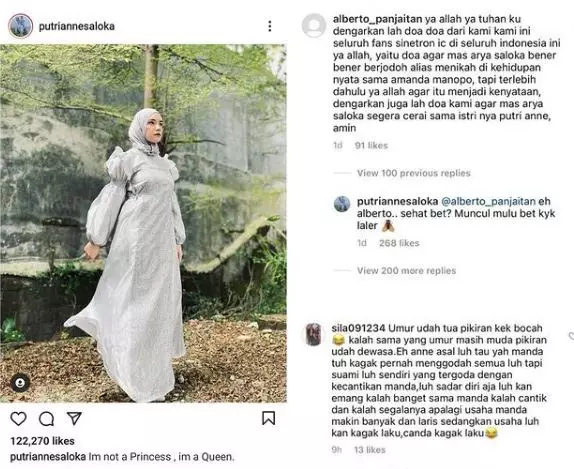Open three-dot post options menu
574x469 pixels.
[x=270, y=26]
